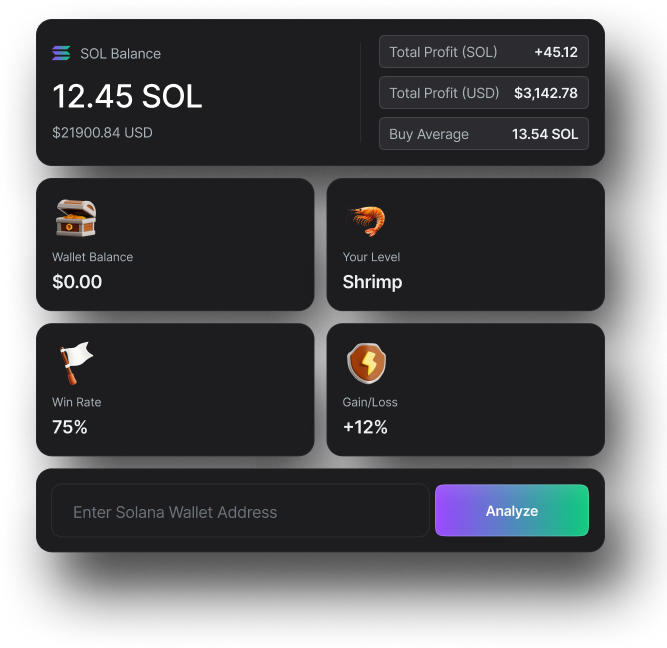Click the Shrimp level text
667x648 pixels.
tap(372, 283)
